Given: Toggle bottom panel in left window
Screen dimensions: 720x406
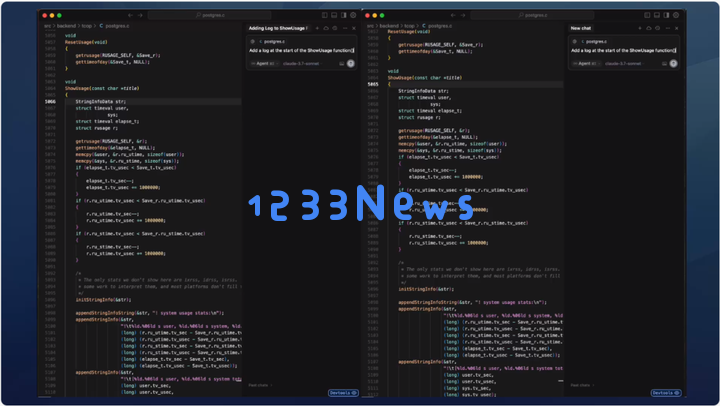Looking at the screenshot, I should [334, 15].
